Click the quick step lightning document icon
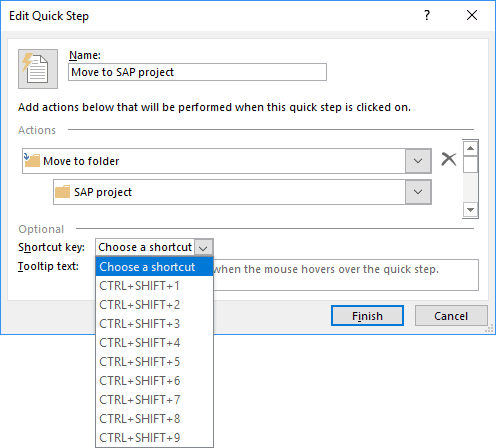Image resolution: width=496 pixels, height=448 pixels. (x=38, y=69)
